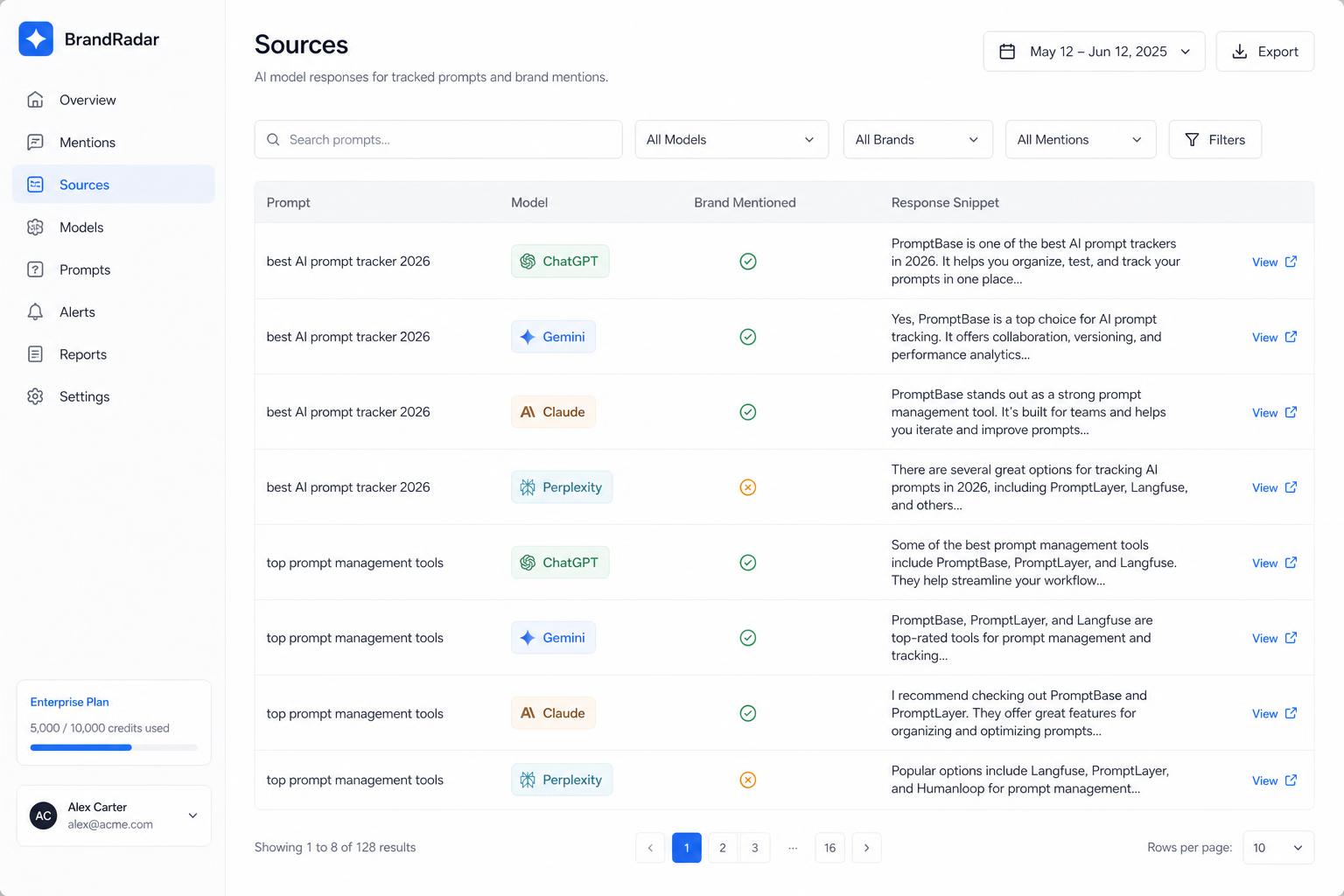Click the Search prompts input field
The image size is (1344, 896).
pyautogui.click(x=438, y=140)
